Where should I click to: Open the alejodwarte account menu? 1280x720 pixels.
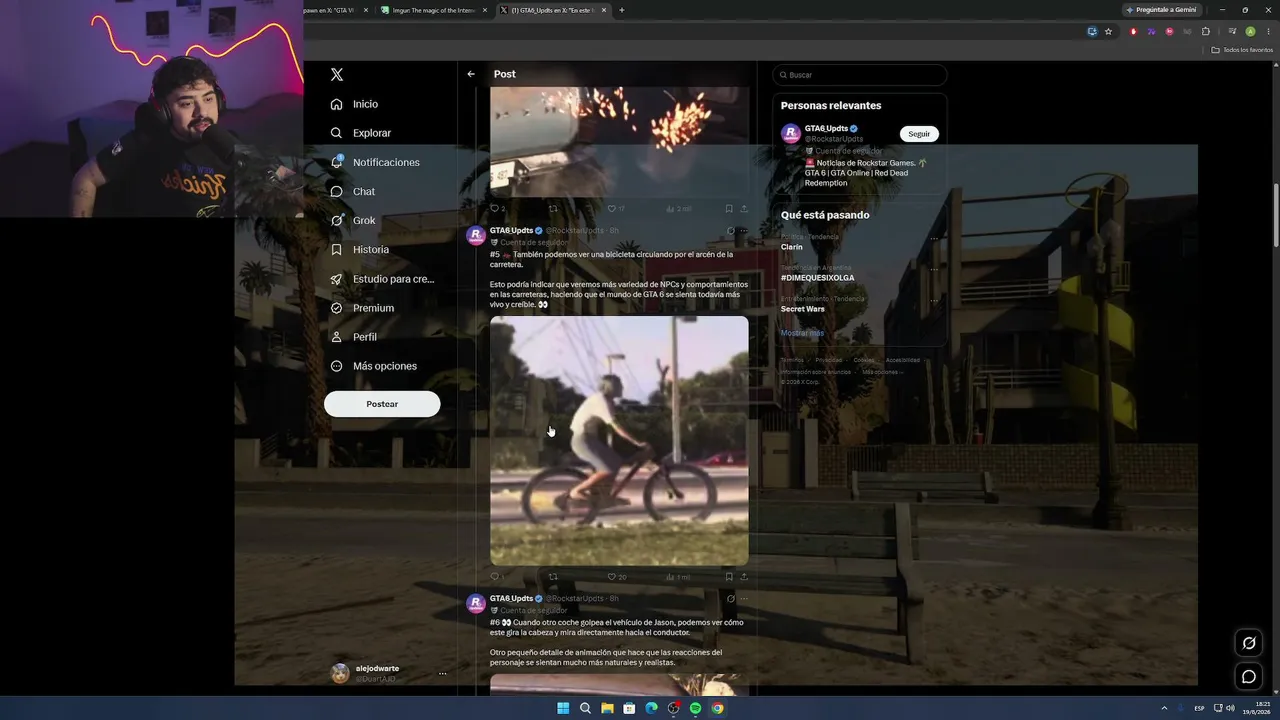389,673
